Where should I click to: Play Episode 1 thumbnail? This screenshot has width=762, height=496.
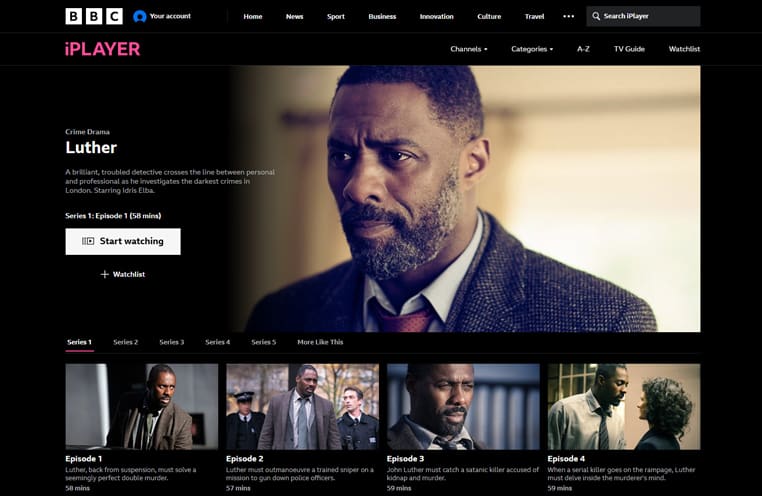[x=141, y=406]
